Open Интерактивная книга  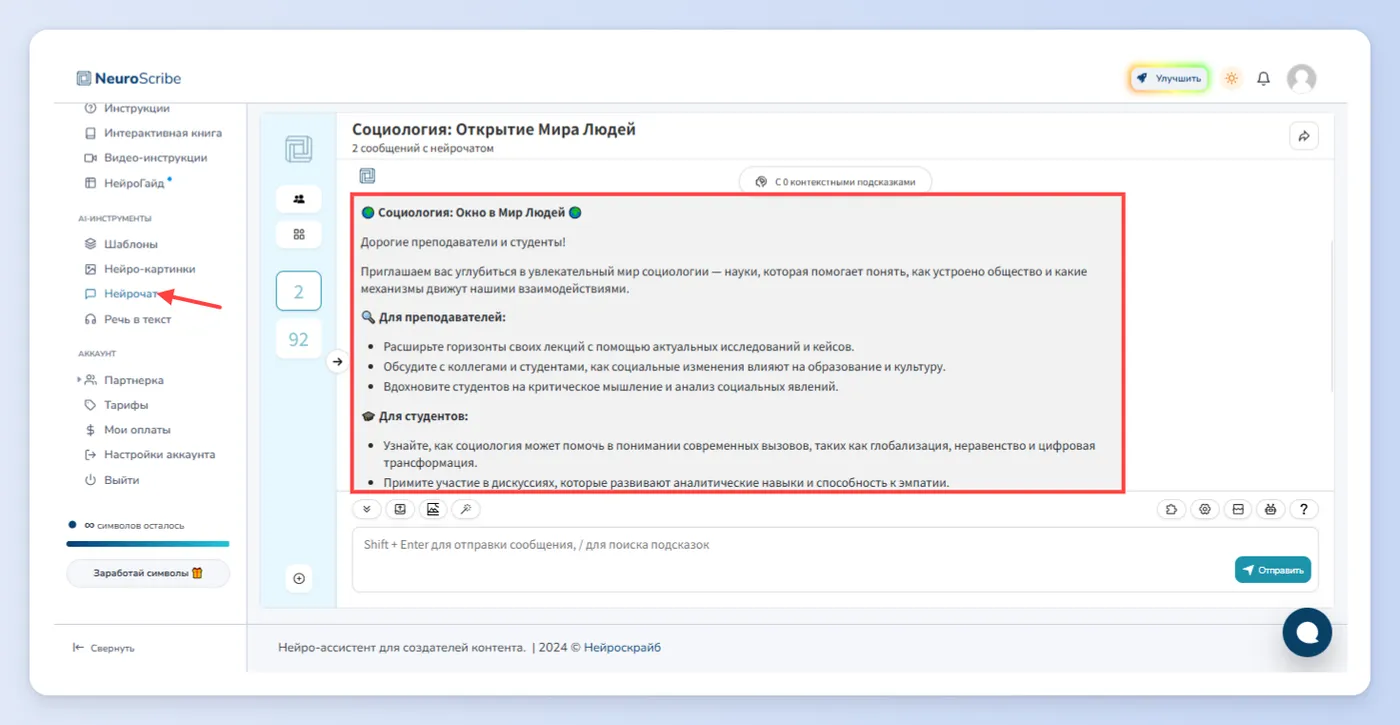(153, 133)
